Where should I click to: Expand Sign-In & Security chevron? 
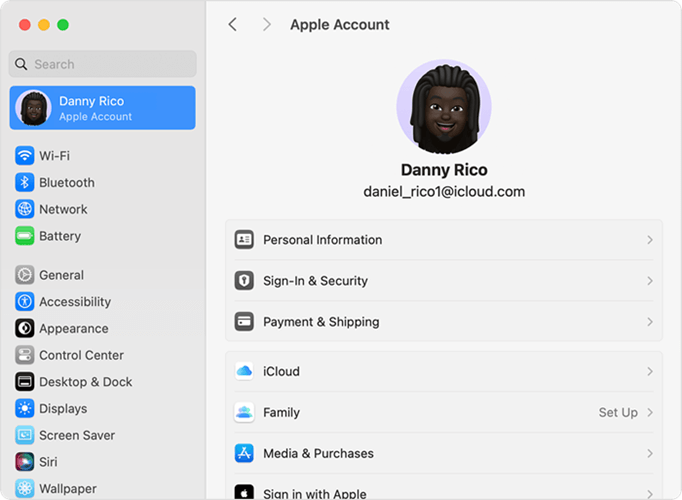click(x=649, y=281)
